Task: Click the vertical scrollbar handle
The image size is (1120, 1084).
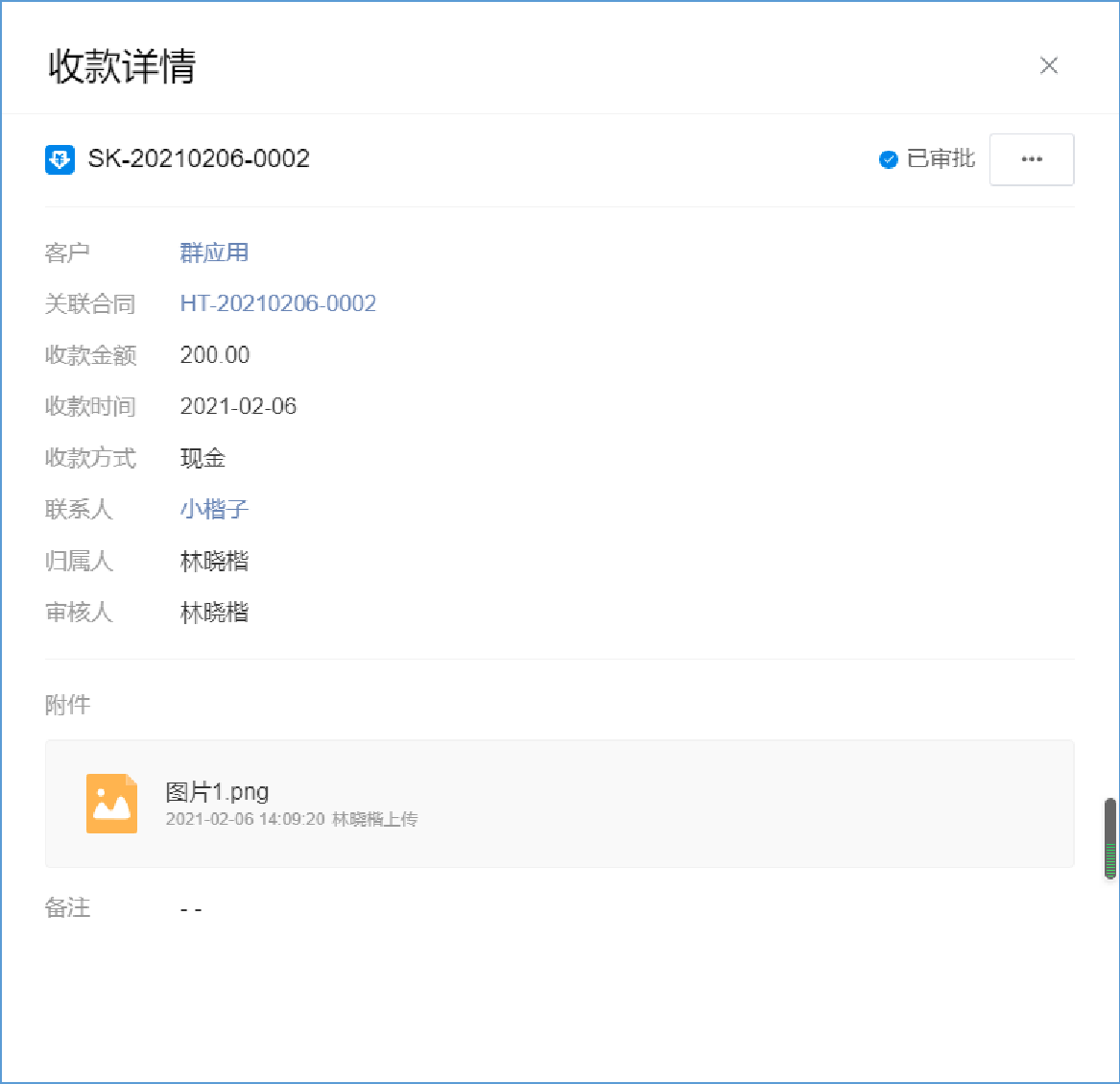Action: click(x=1110, y=837)
